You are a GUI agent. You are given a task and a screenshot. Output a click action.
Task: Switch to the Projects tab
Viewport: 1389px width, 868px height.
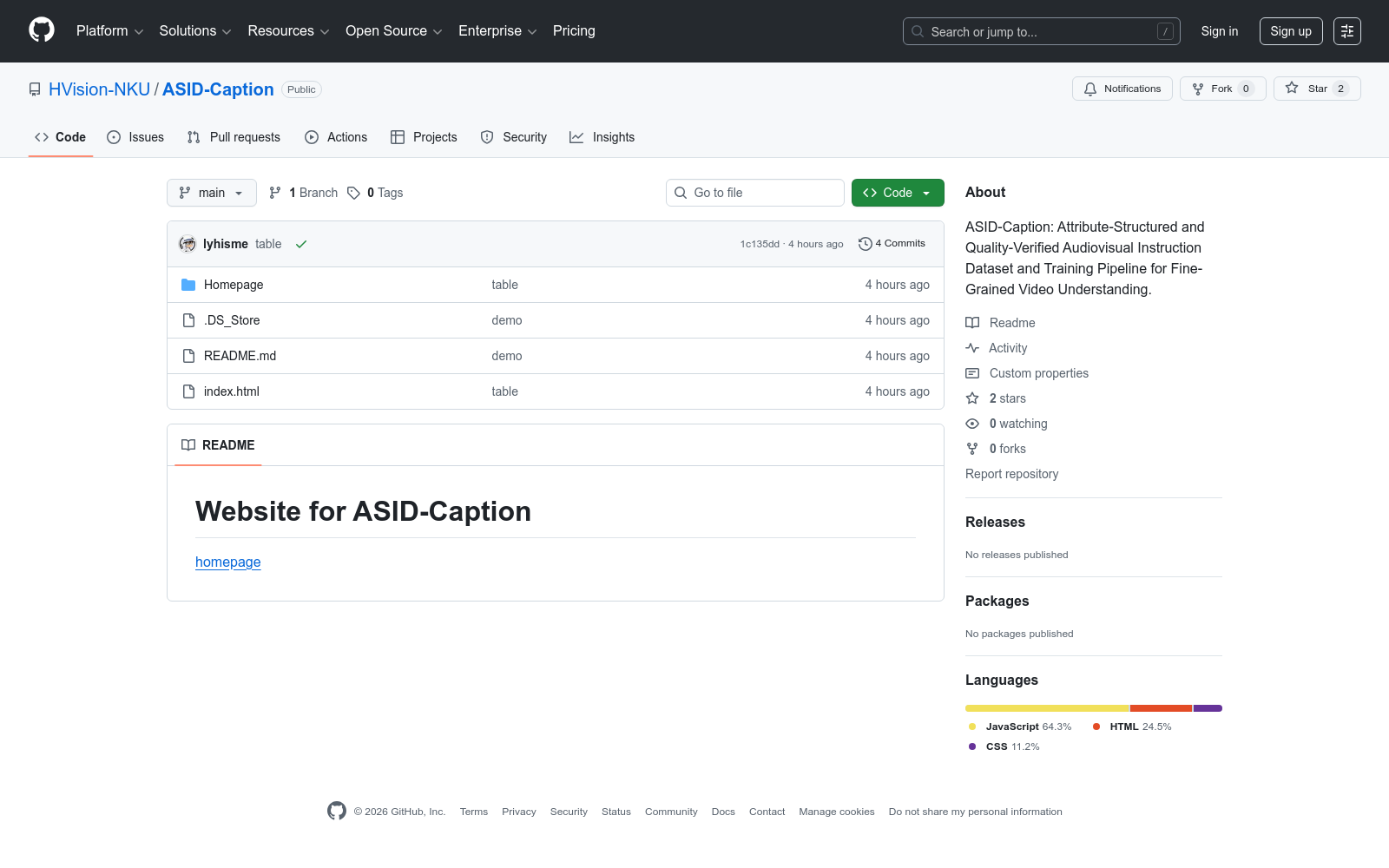pyautogui.click(x=424, y=137)
